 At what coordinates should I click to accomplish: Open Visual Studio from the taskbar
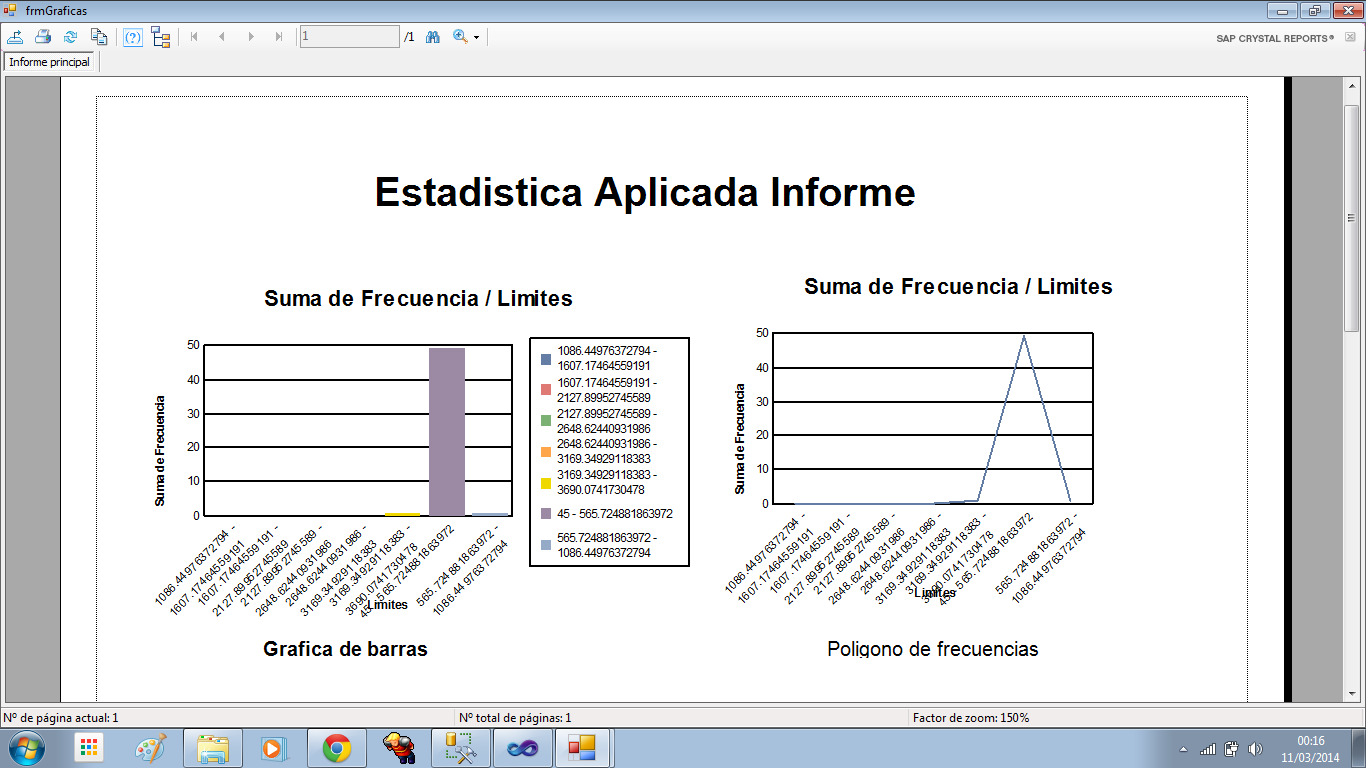(x=522, y=748)
